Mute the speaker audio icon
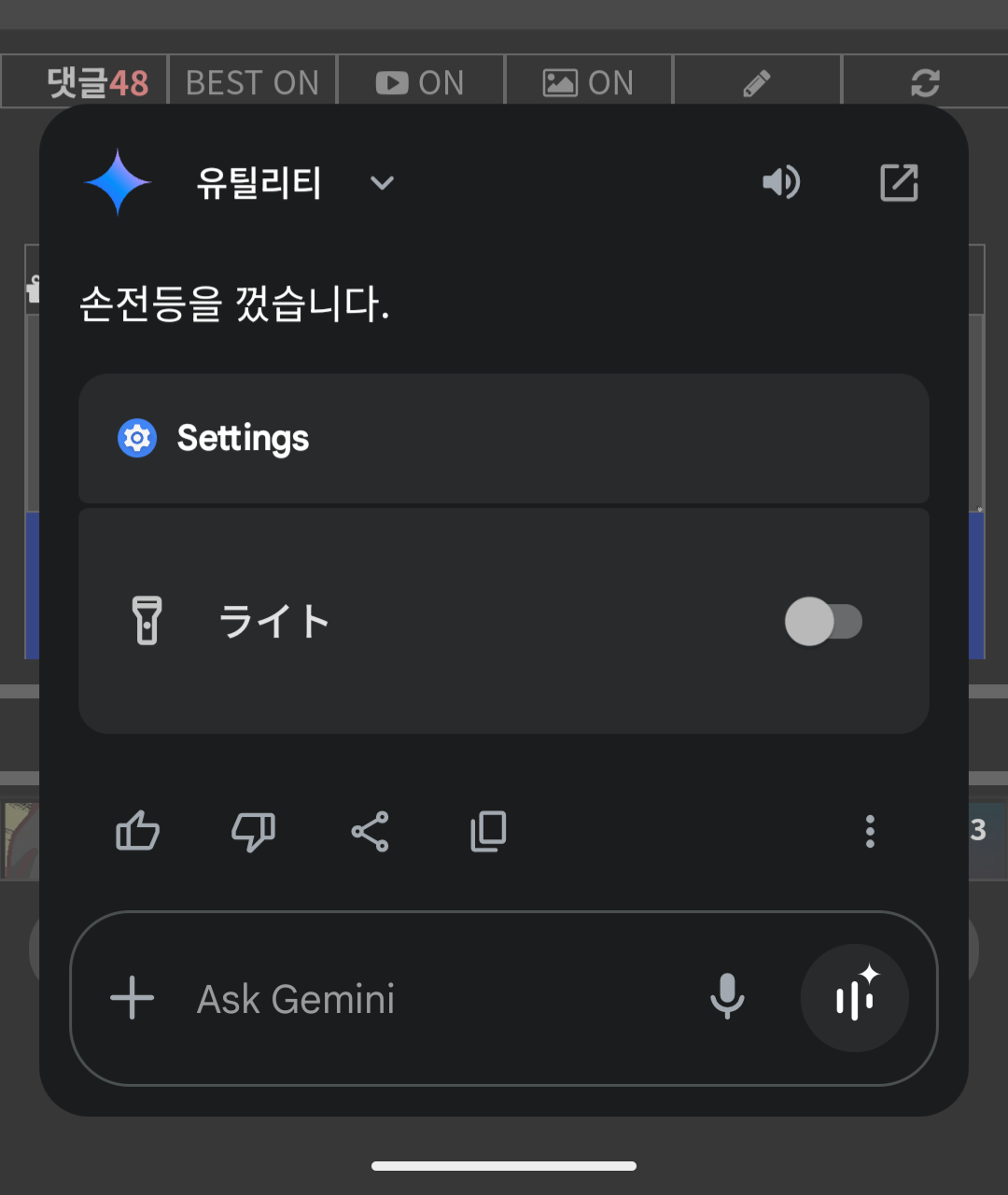The height and width of the screenshot is (1195, 1008). 781,182
